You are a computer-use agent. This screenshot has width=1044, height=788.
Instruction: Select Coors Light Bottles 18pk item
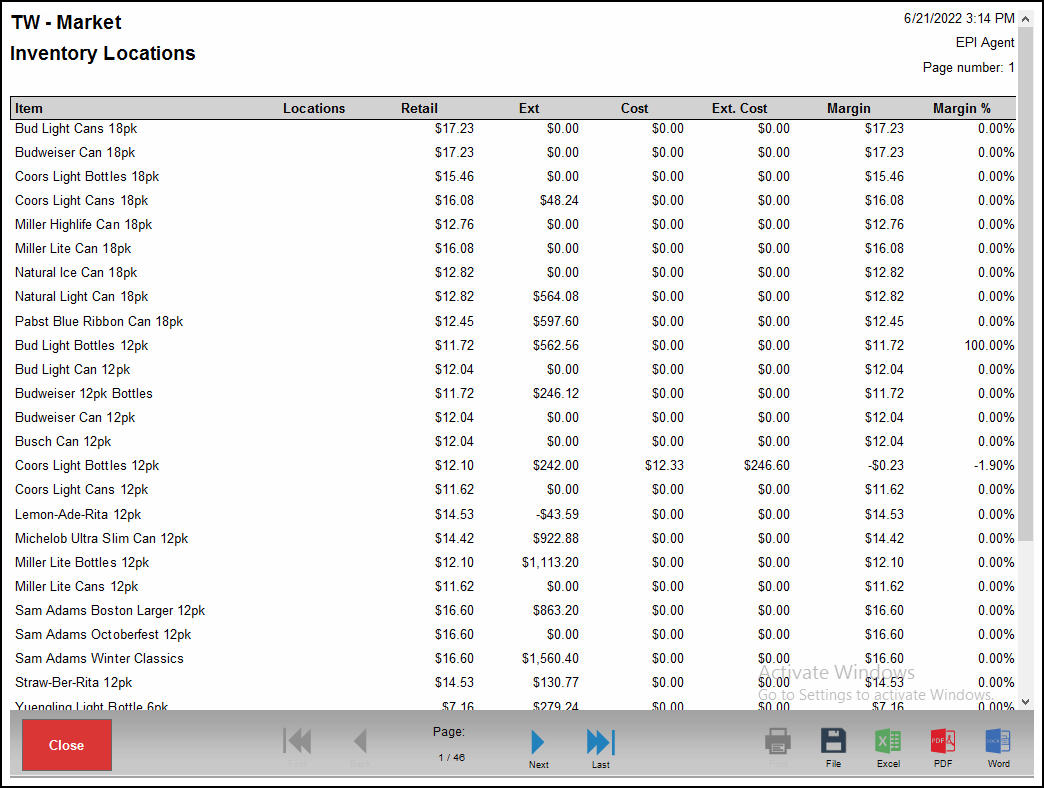[x=87, y=176]
